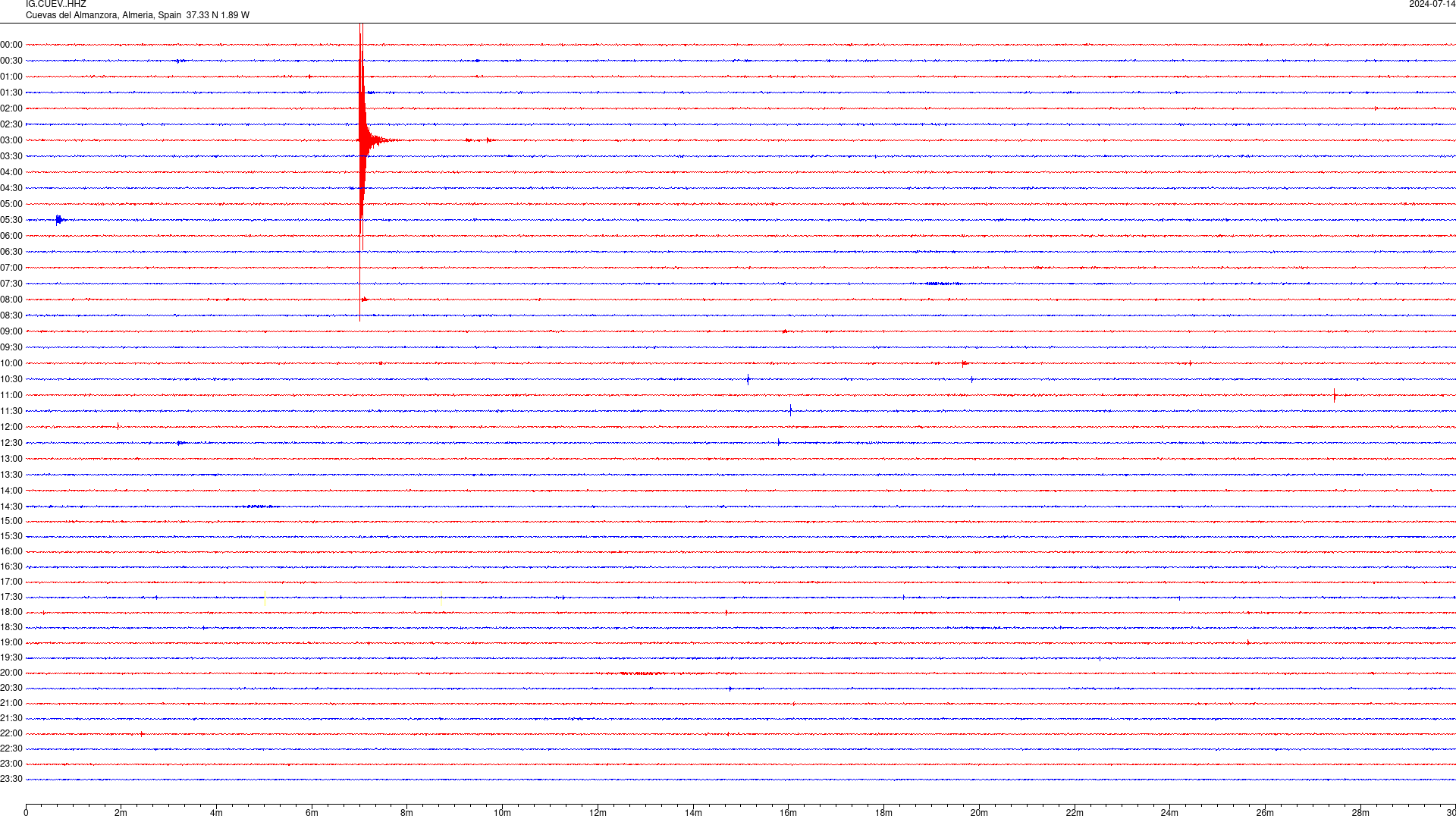Click the 2m tick label on the time axis
1456x819 pixels.
pos(121,813)
